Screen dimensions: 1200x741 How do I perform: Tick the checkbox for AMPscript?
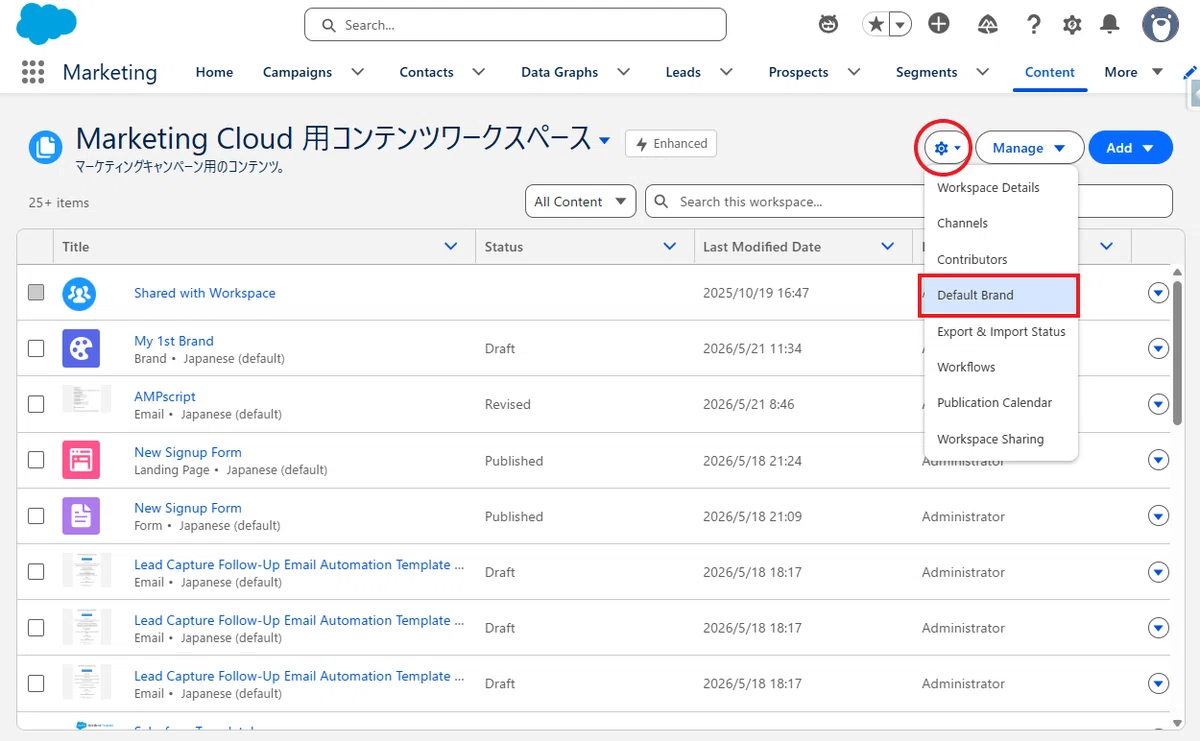(36, 404)
